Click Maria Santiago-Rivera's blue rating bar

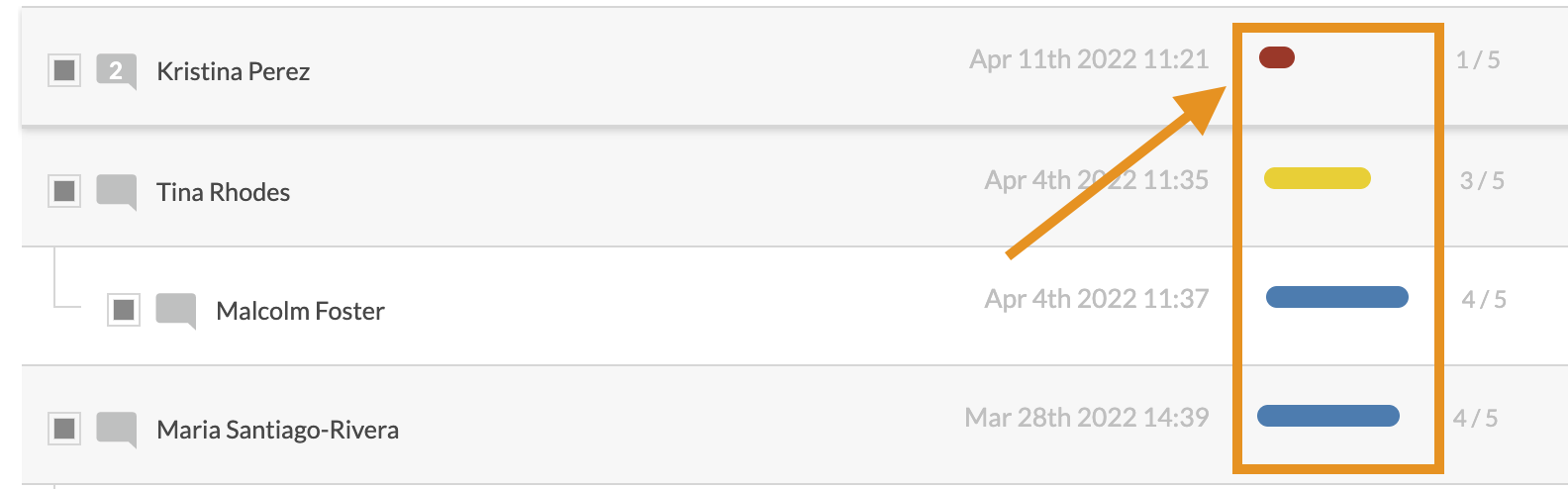1328,416
